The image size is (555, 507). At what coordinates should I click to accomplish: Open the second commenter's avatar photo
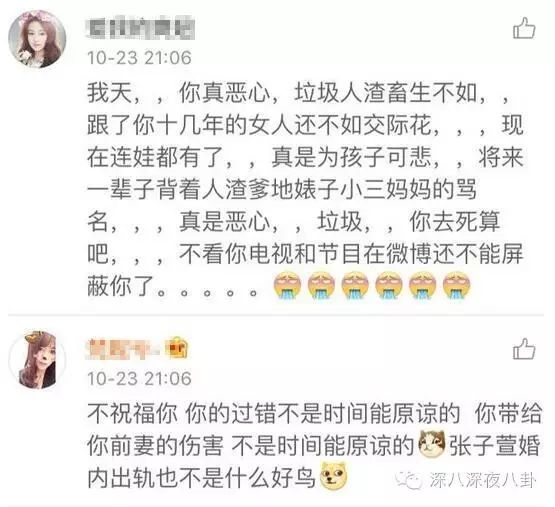[x=38, y=359]
